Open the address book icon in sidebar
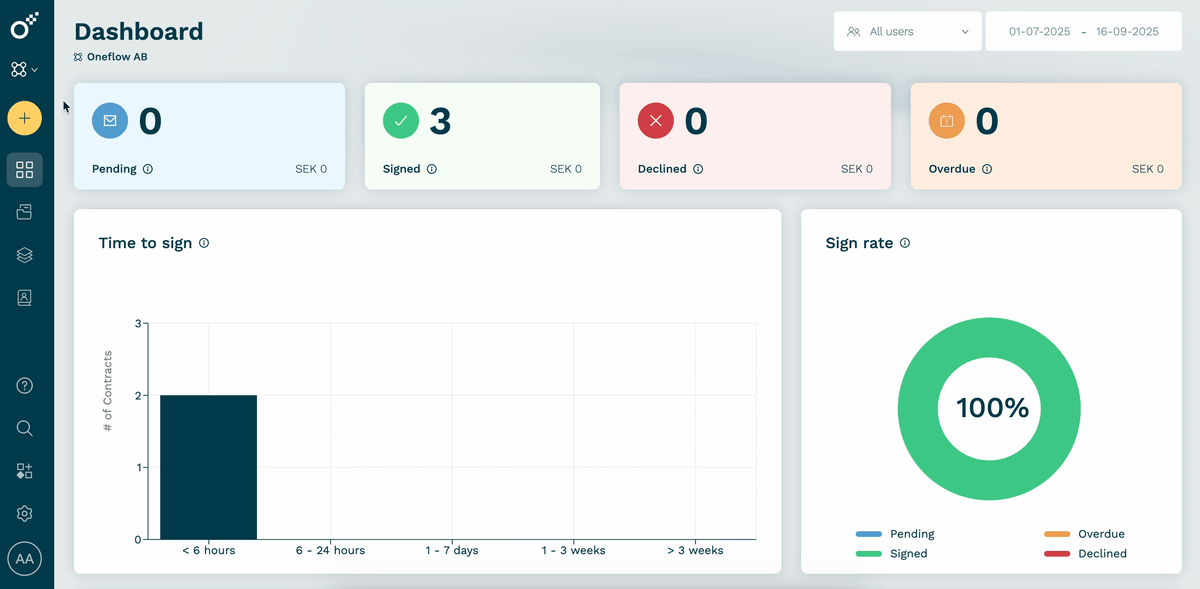 (25, 298)
